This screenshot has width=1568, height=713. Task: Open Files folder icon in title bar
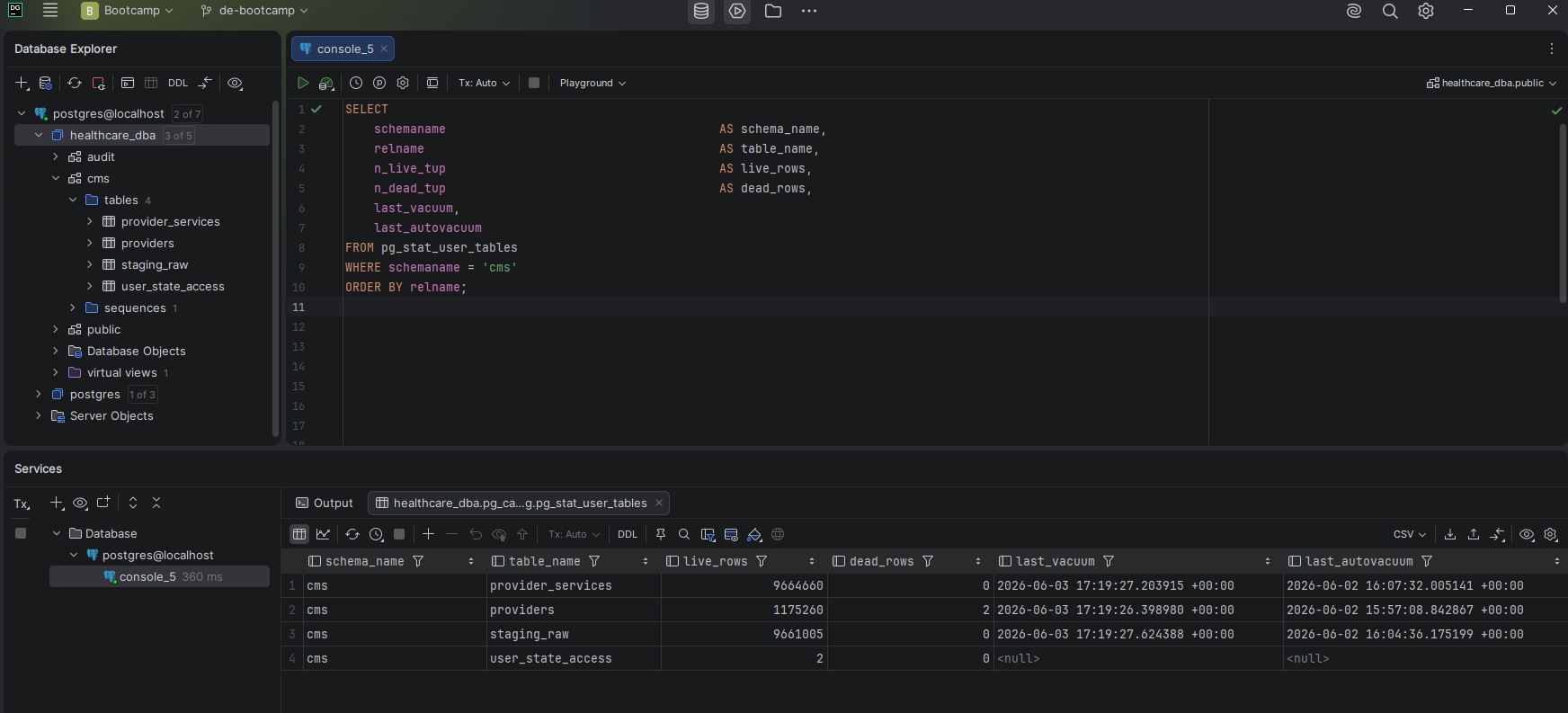tap(773, 11)
